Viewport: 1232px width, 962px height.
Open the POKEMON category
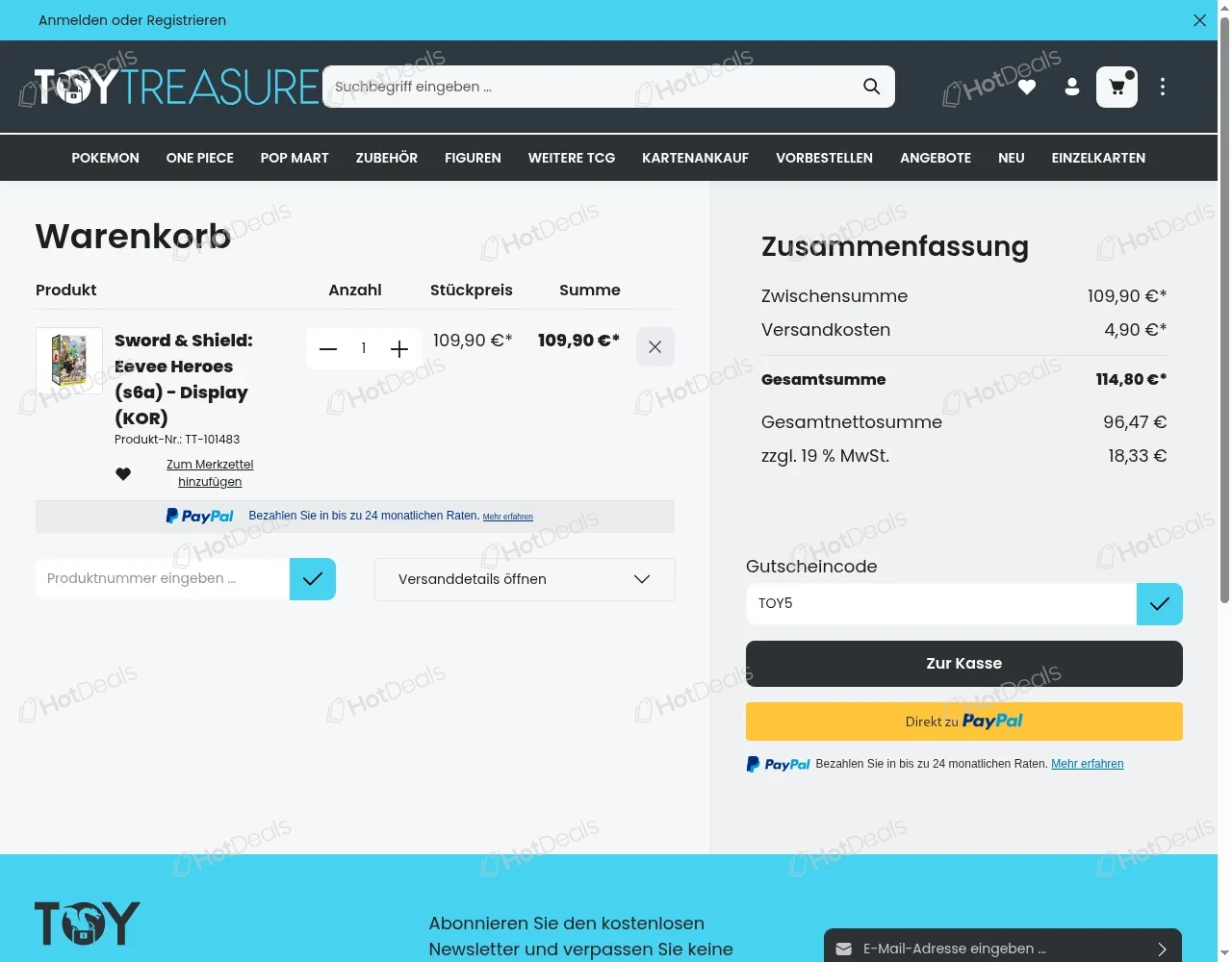pos(105,158)
